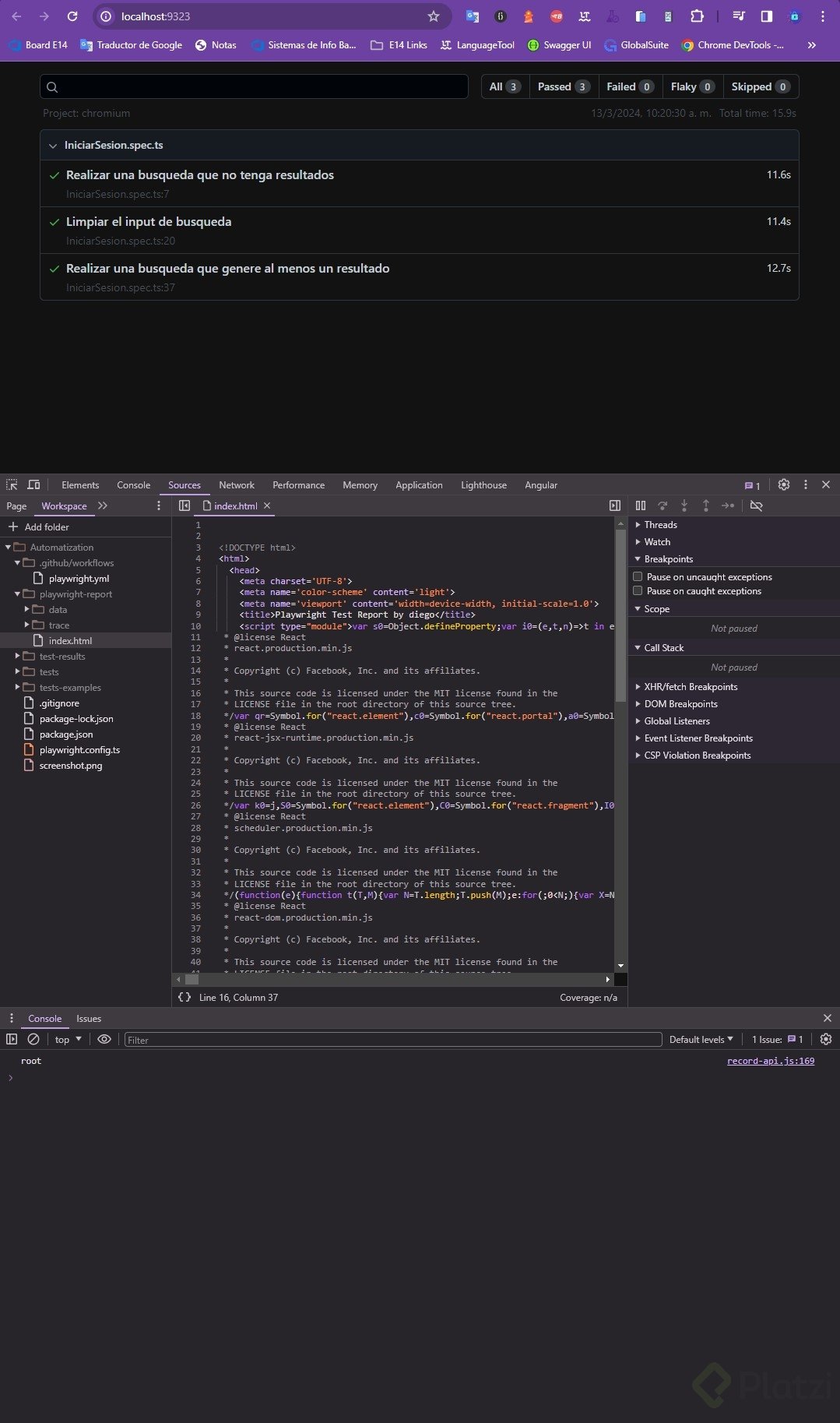This screenshot has height=1423, width=840.
Task: Click the pause script execution icon
Action: click(641, 505)
